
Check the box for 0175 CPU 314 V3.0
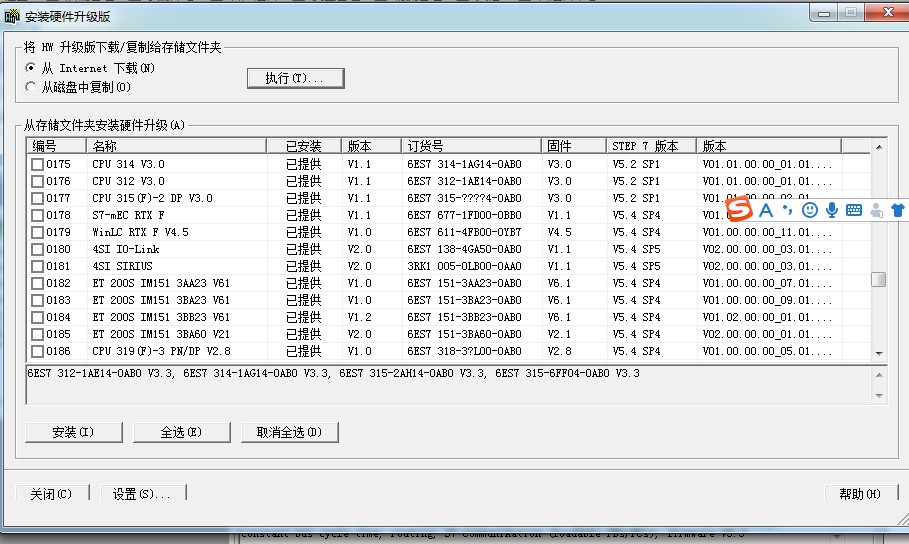(37, 164)
